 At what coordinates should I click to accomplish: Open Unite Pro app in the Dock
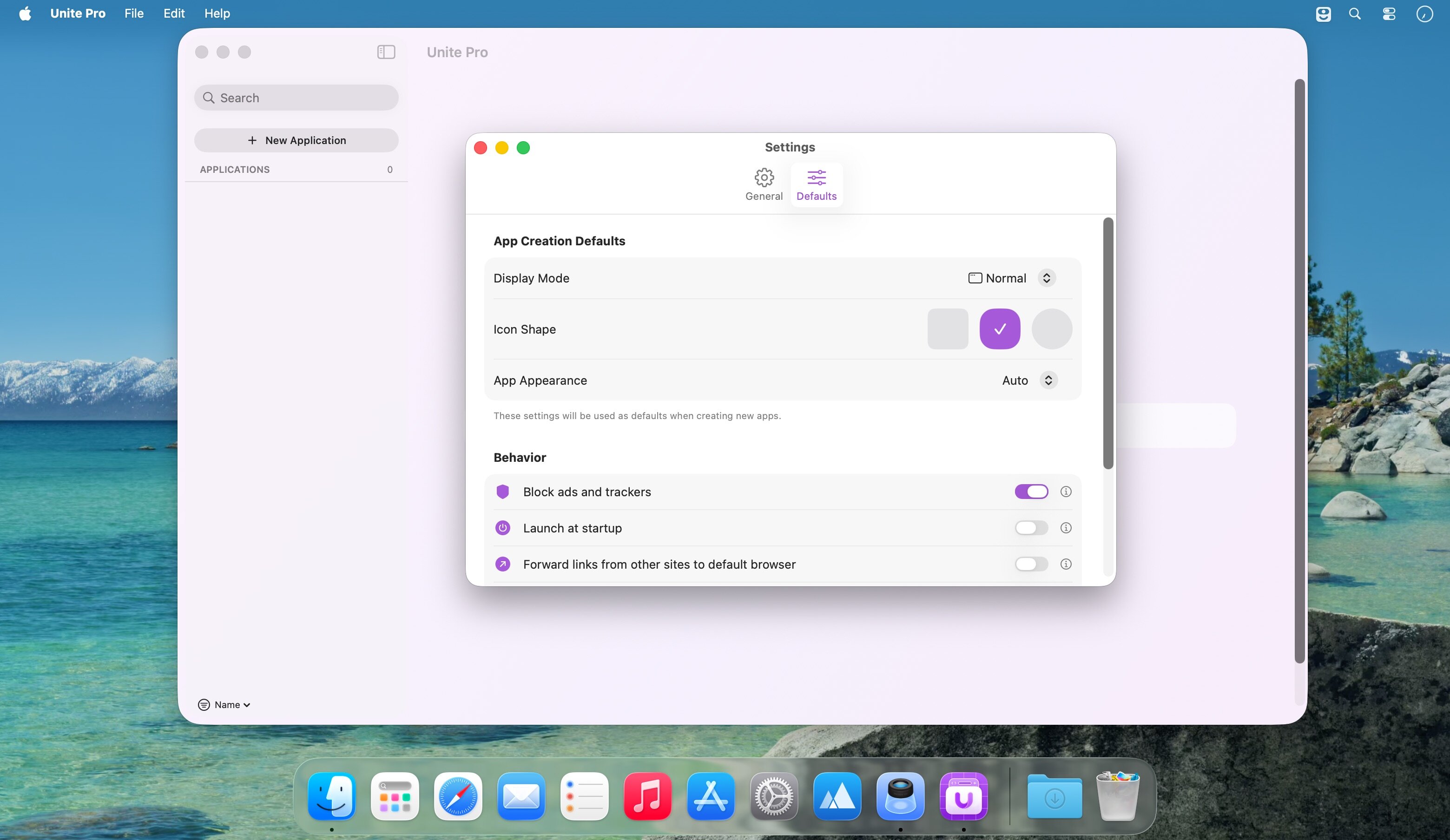(x=963, y=797)
